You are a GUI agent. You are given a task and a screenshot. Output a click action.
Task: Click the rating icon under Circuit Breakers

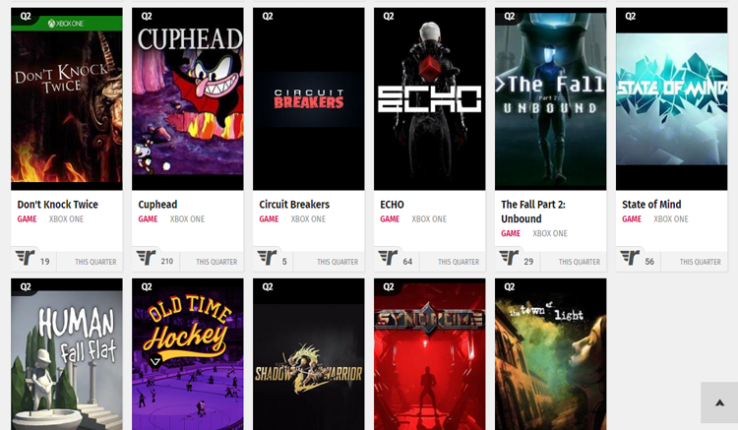267,258
